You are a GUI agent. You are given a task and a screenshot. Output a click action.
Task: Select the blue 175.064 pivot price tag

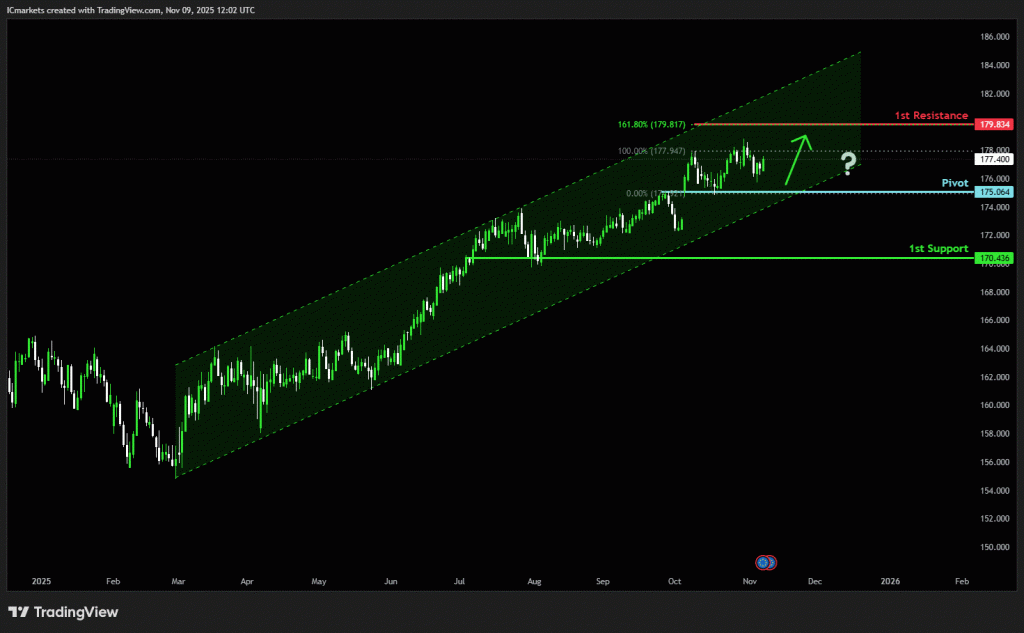995,191
